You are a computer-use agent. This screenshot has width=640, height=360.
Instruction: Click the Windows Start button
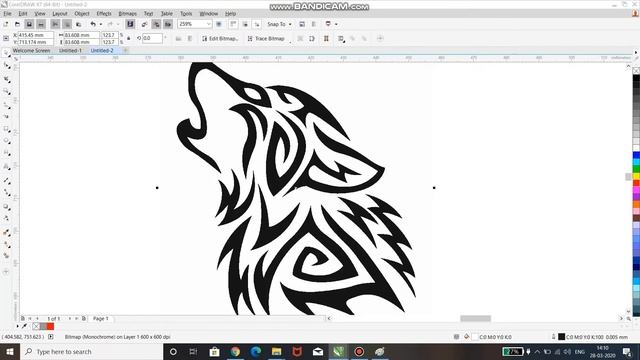pyautogui.click(x=10, y=351)
